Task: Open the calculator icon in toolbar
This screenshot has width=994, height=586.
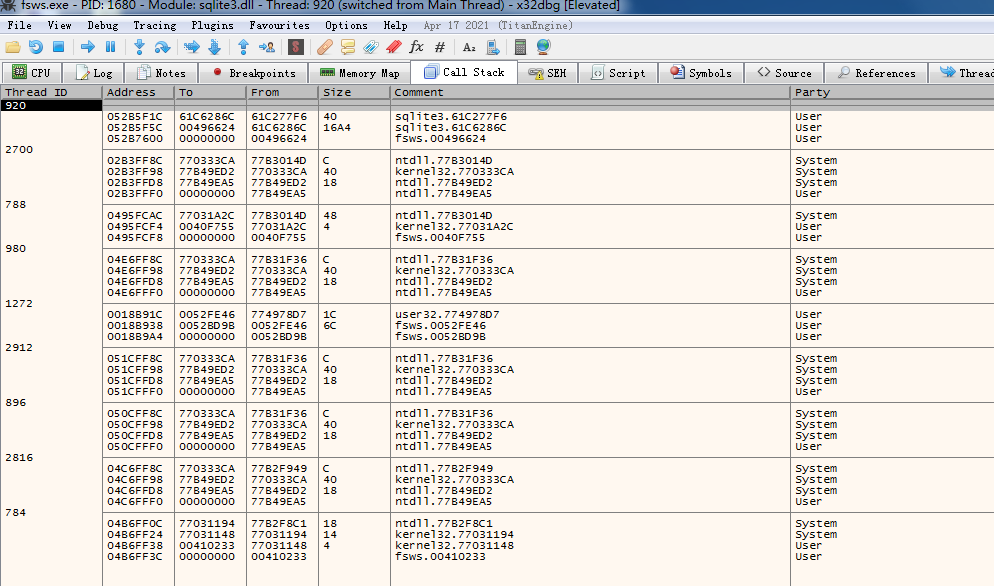Action: [x=520, y=47]
